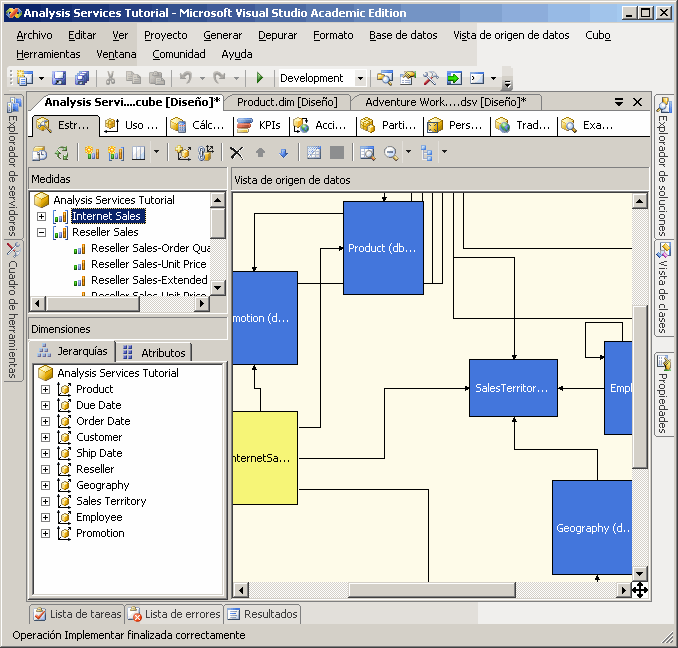The height and width of the screenshot is (648, 678).
Task: Open the Development configuration dropdown
Action: coord(360,78)
